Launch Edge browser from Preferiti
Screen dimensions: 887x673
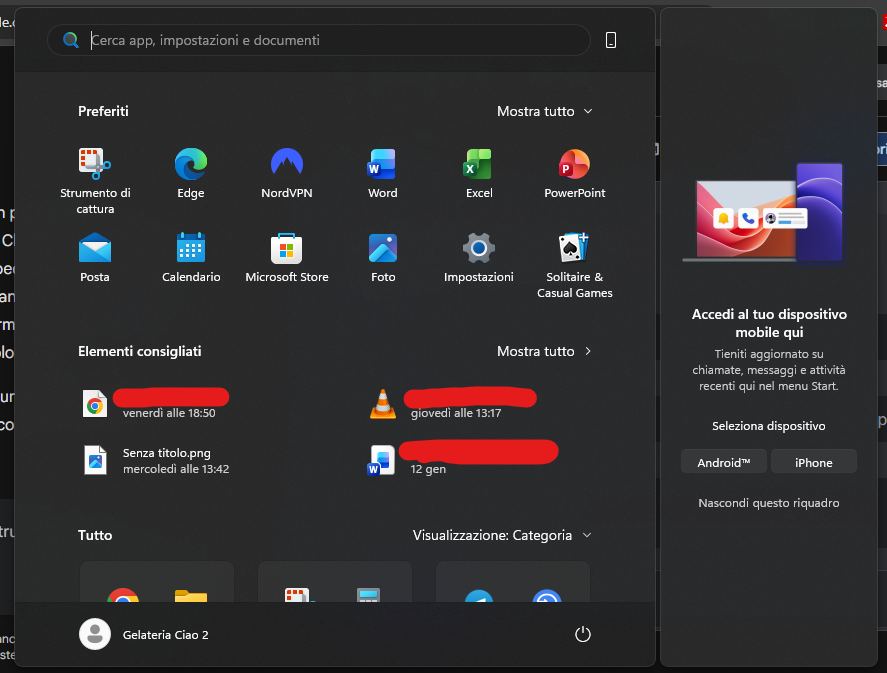(x=191, y=173)
